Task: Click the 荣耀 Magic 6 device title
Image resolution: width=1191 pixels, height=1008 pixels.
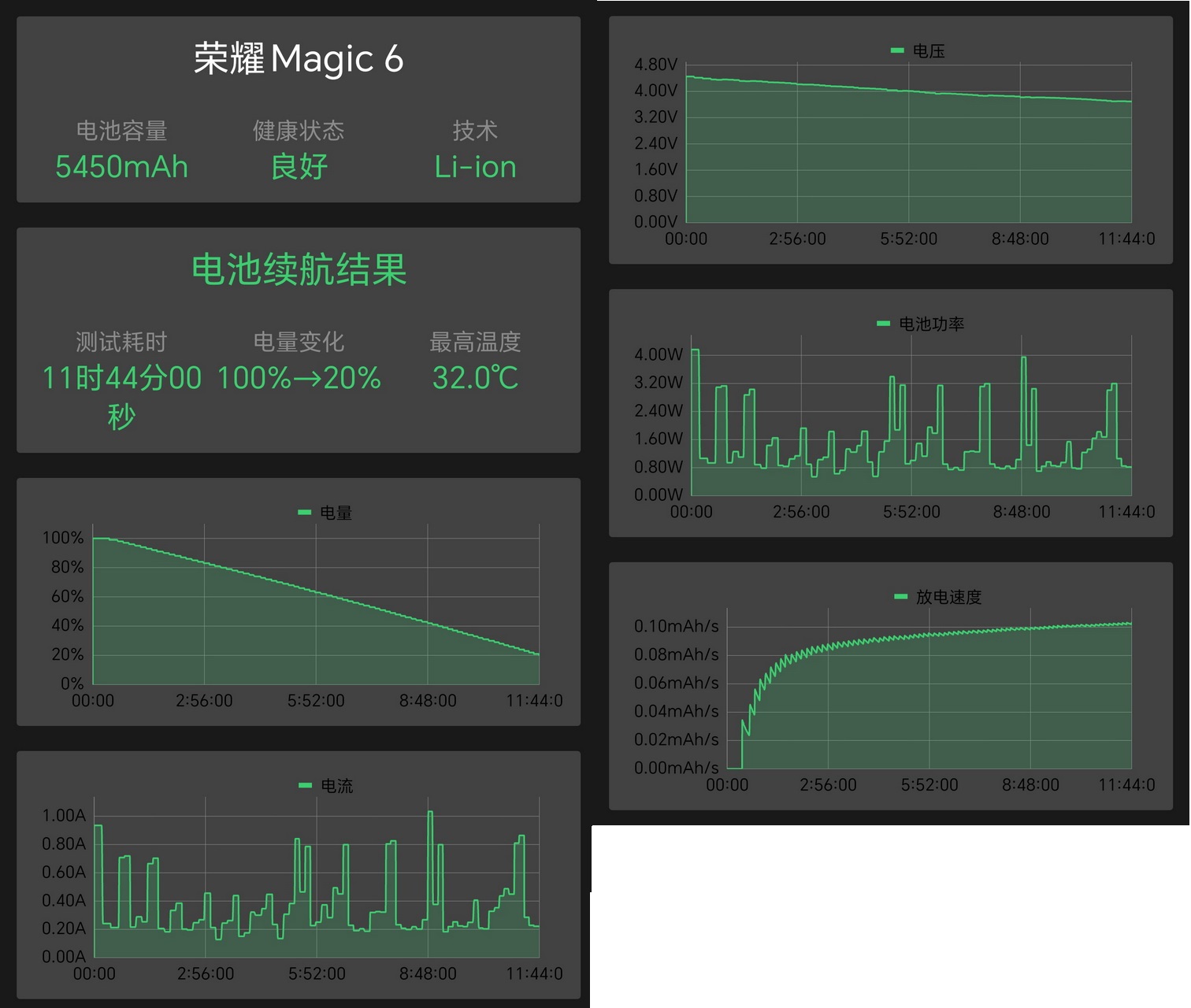Action: coord(299,59)
